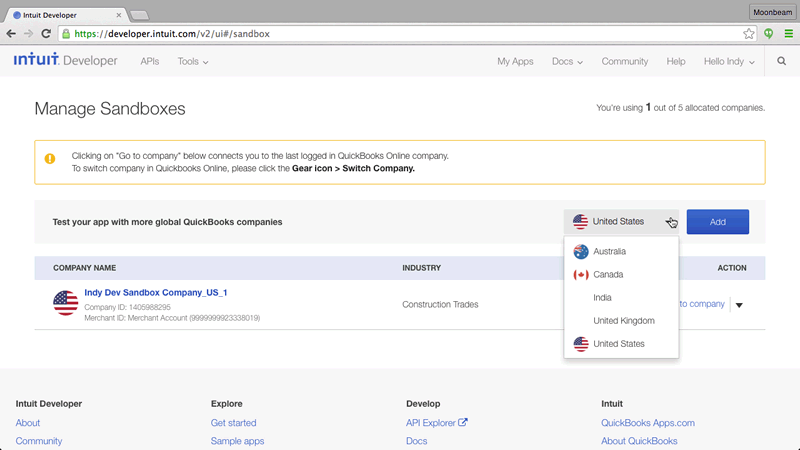Open QuickBooks Apps.com footer link
Screen dimensions: 800x450
(647, 422)
